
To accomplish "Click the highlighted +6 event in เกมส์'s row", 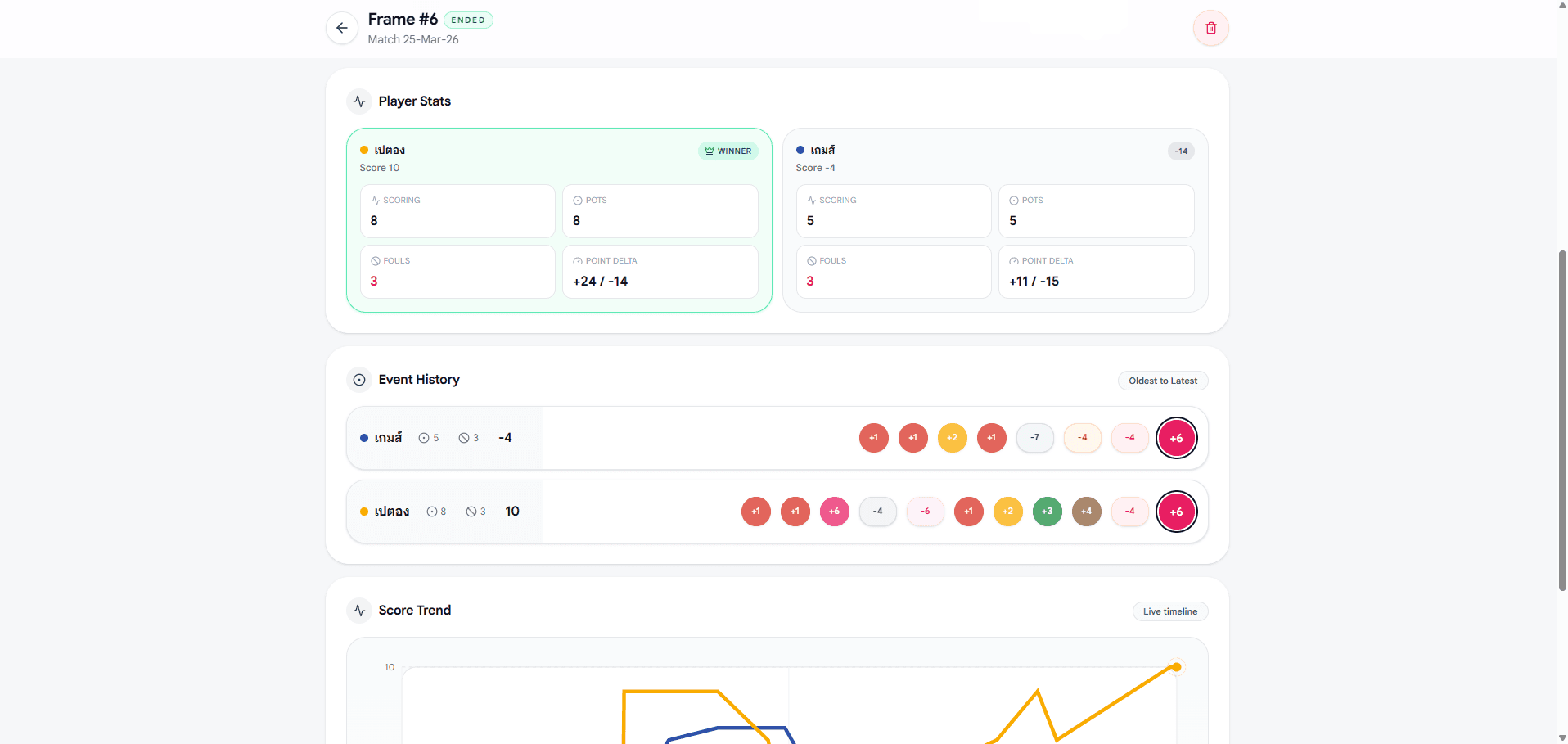I will (1176, 438).
